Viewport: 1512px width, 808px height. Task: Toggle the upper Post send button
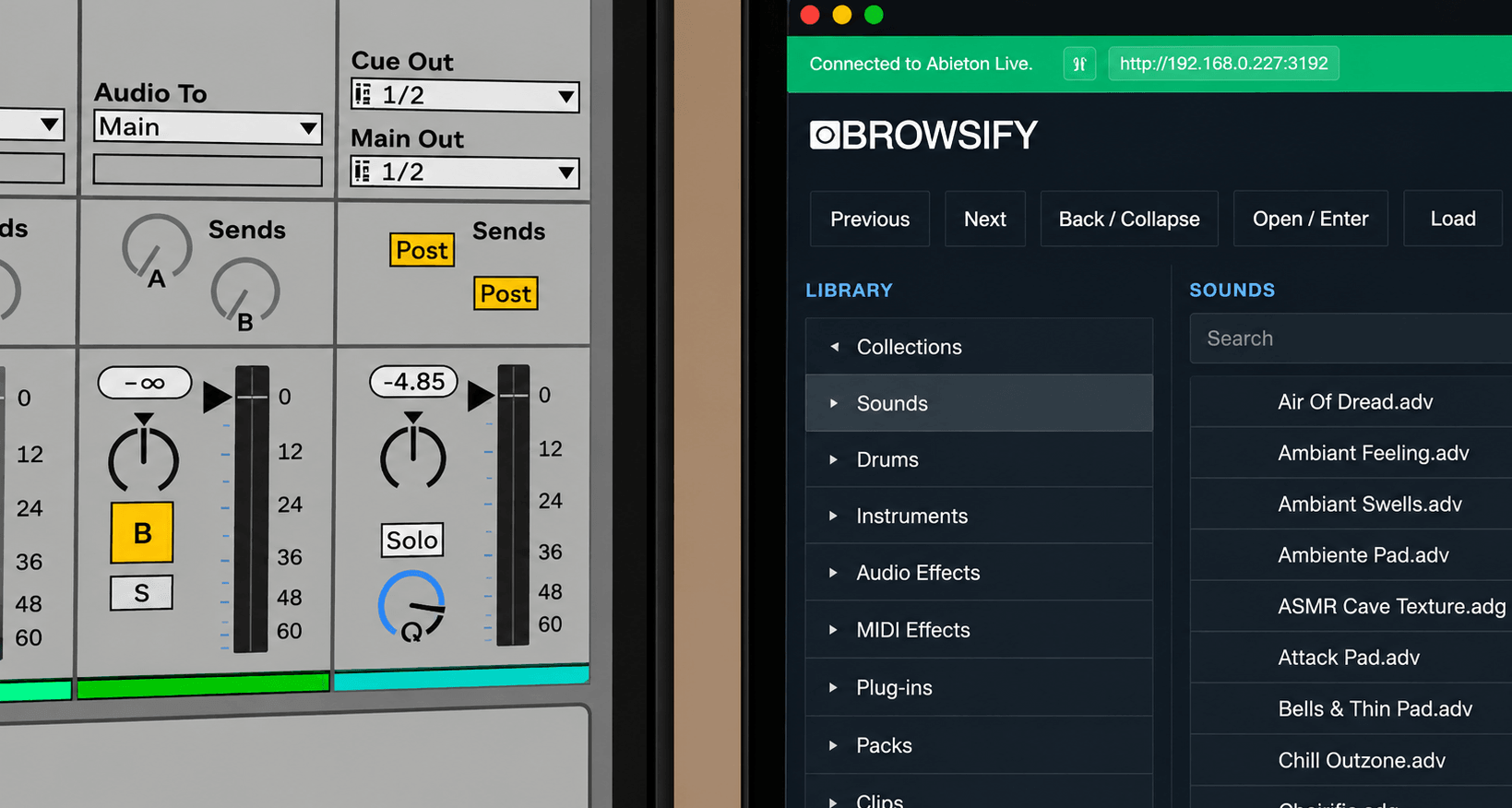pyautogui.click(x=423, y=250)
